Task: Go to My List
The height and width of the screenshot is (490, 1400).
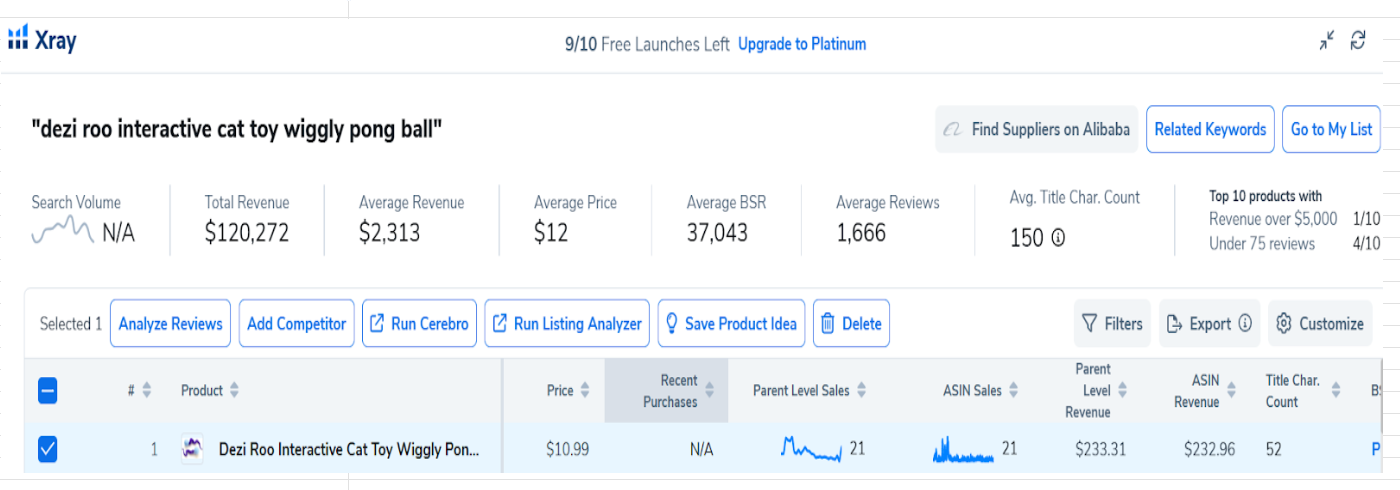Action: tap(1331, 129)
